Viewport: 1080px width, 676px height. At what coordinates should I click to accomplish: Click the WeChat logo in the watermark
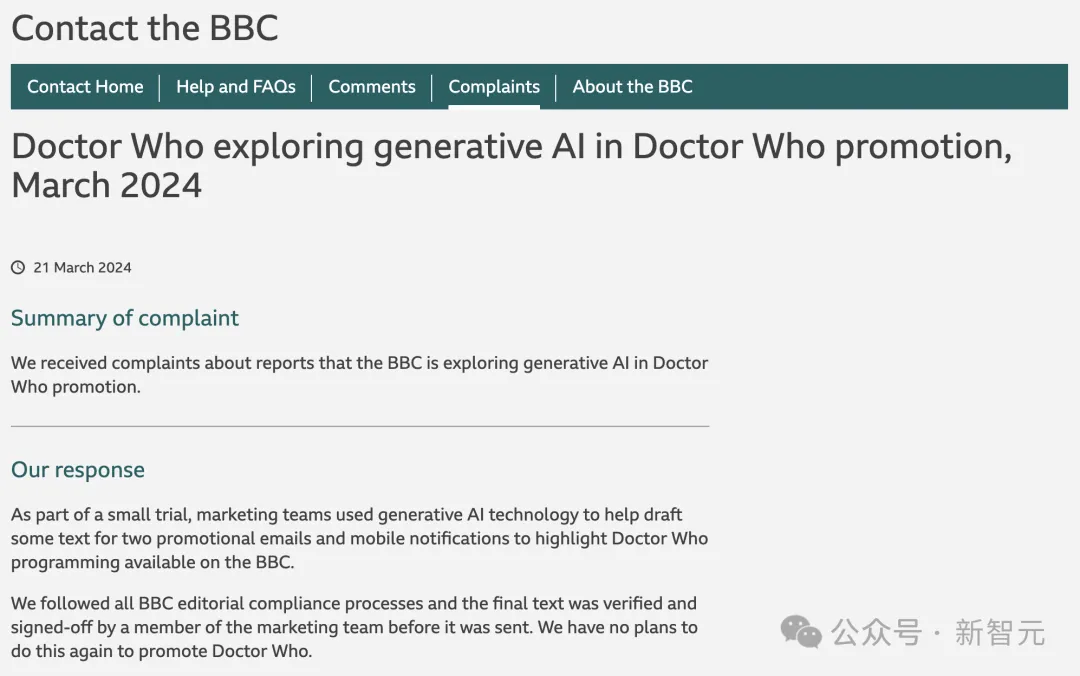pos(801,631)
